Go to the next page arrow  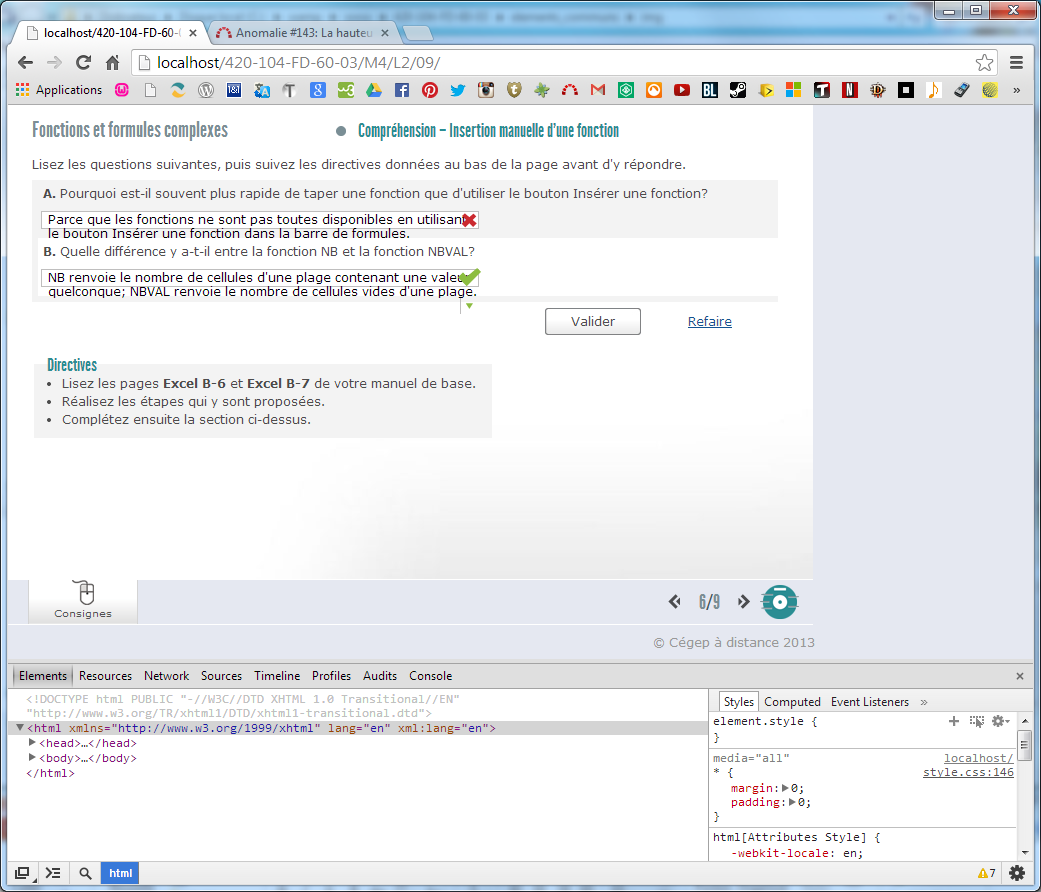pyautogui.click(x=743, y=602)
